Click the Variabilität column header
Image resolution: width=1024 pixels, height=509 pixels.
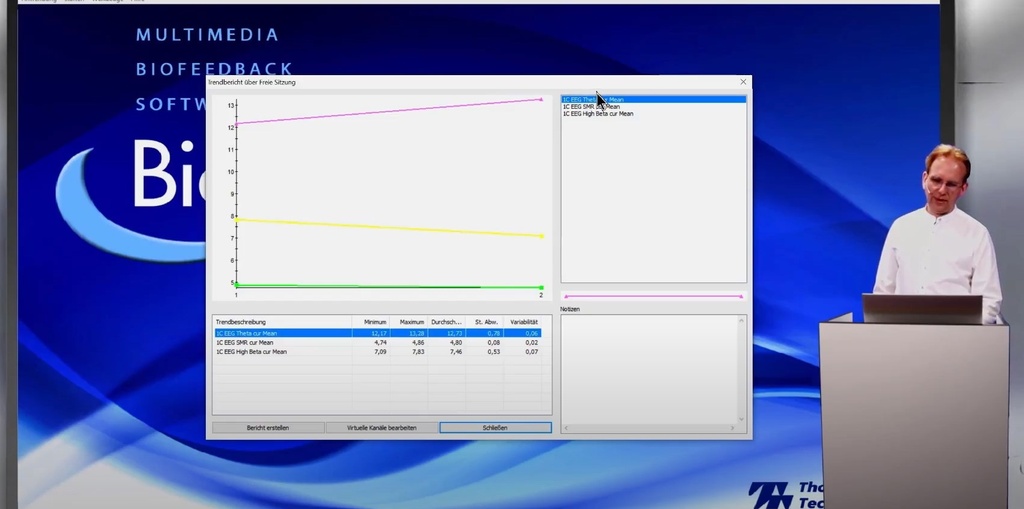(522, 322)
